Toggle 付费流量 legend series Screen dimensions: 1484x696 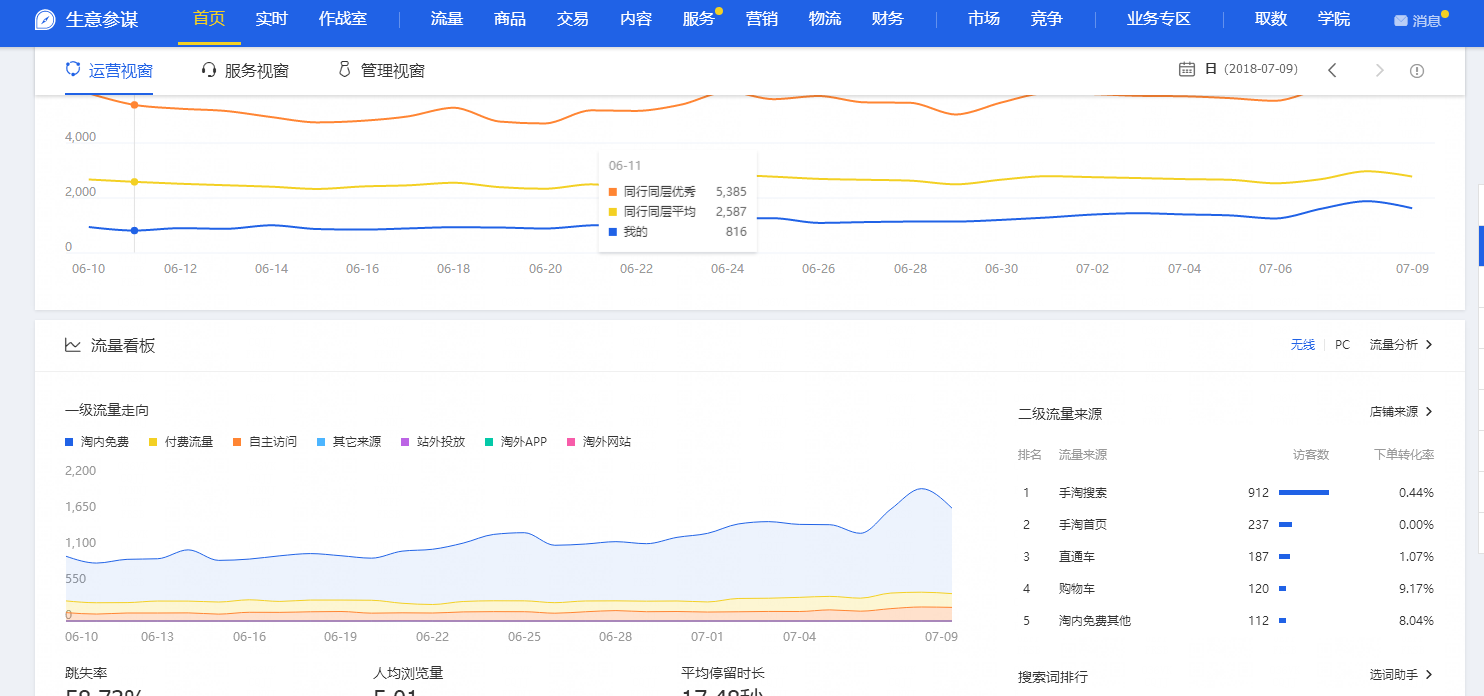[x=181, y=442]
